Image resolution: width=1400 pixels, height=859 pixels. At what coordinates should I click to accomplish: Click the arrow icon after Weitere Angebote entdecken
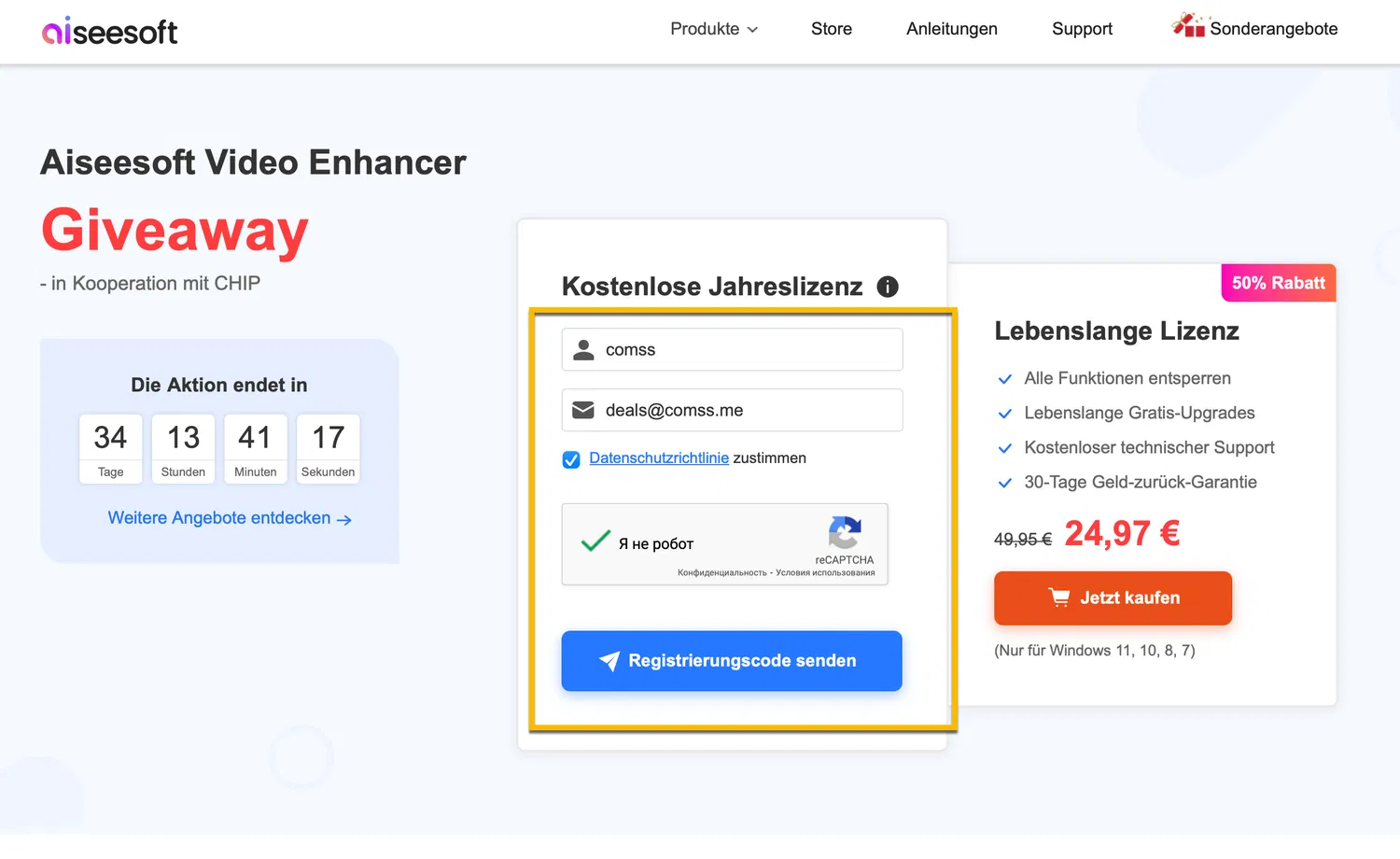(x=344, y=519)
